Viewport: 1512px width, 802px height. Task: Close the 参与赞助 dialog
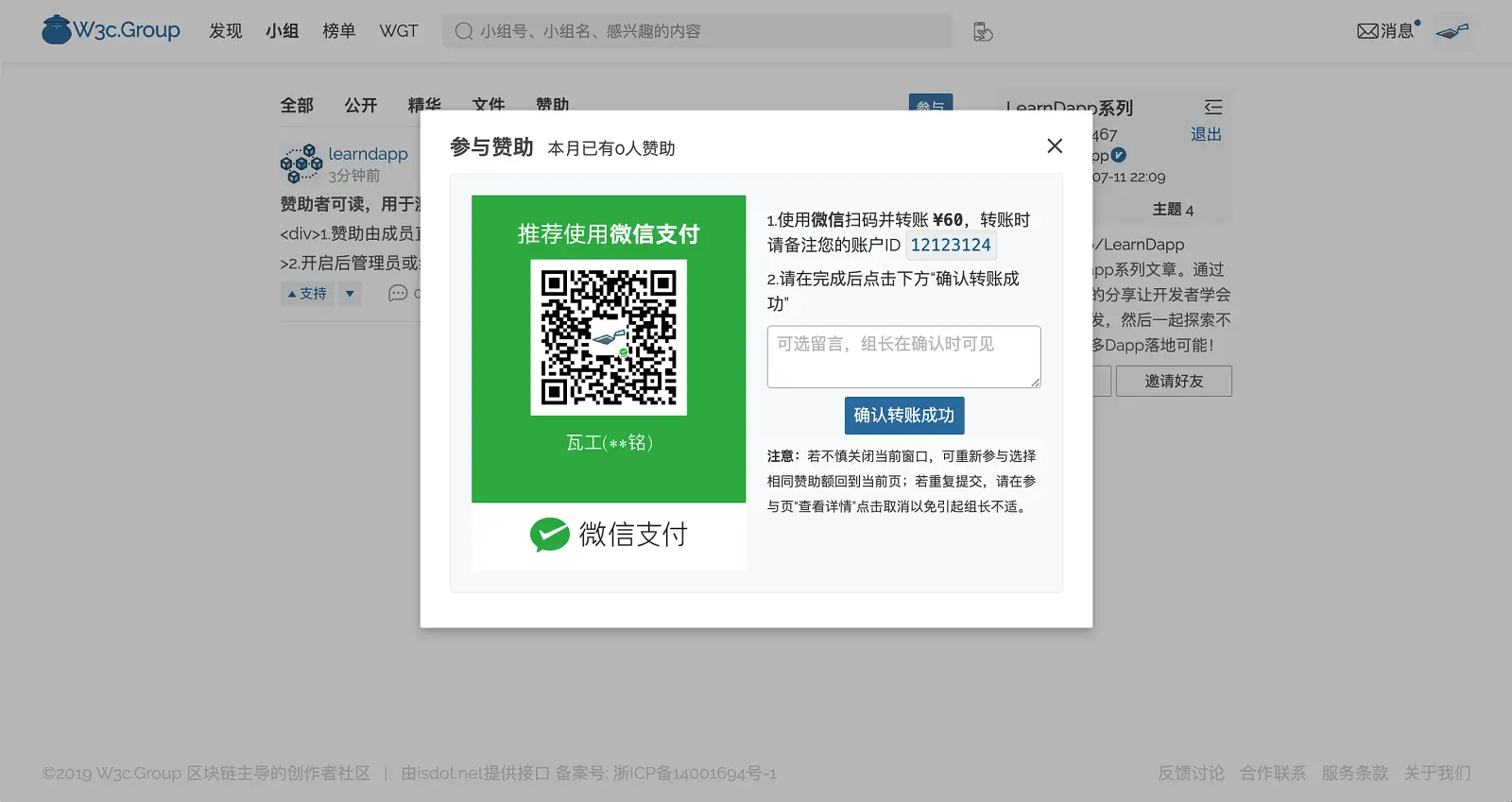click(x=1055, y=145)
